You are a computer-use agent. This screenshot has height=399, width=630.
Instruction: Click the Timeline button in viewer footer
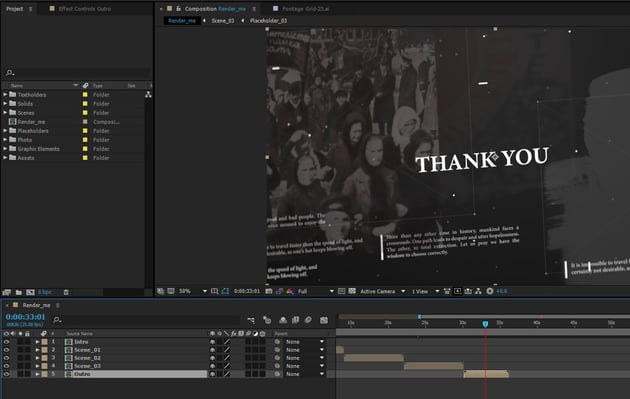468,291
